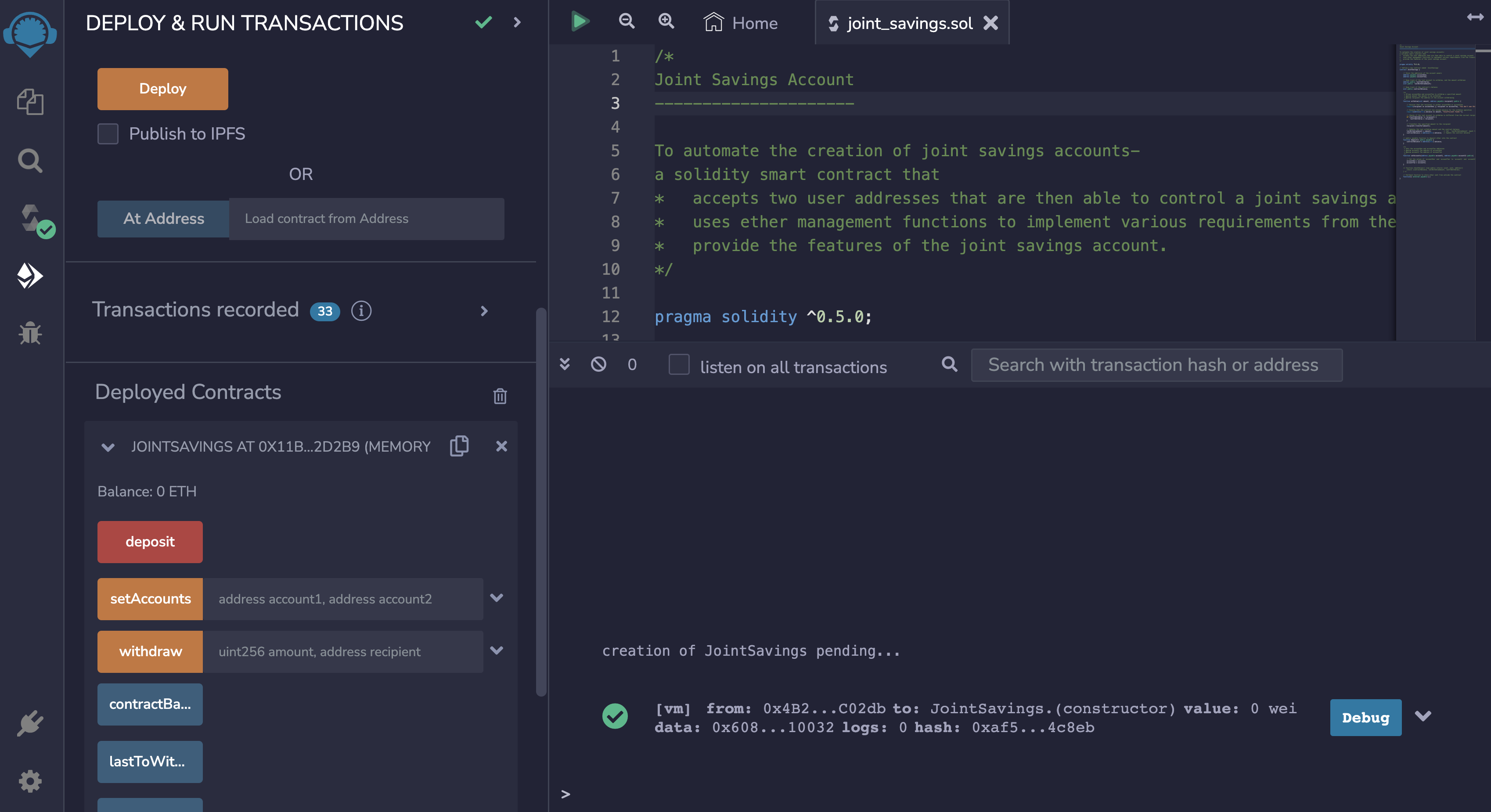This screenshot has height=812, width=1491.
Task: Select the joint_savings.sol tab
Action: (x=909, y=23)
